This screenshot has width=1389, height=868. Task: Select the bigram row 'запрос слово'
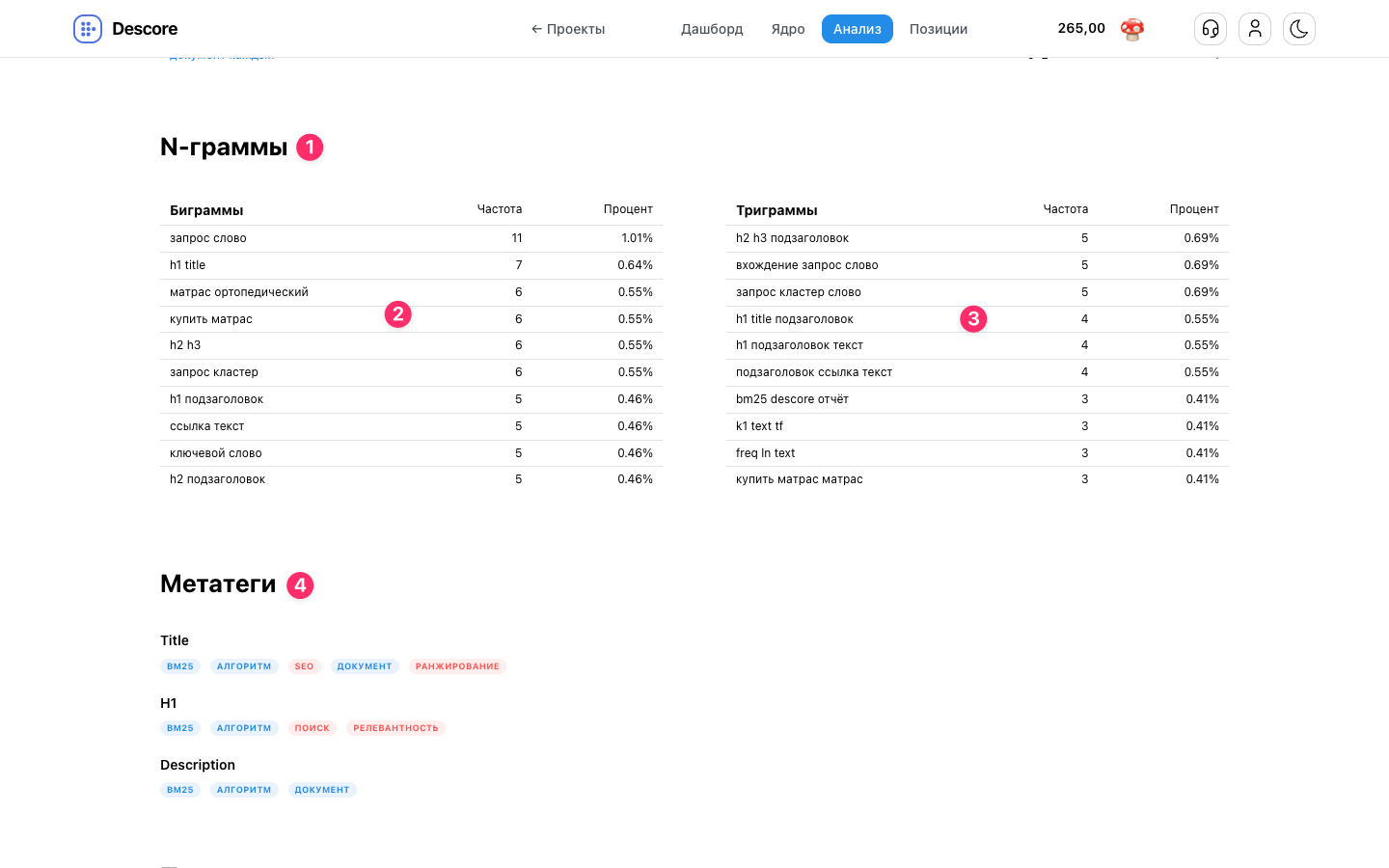click(x=411, y=238)
